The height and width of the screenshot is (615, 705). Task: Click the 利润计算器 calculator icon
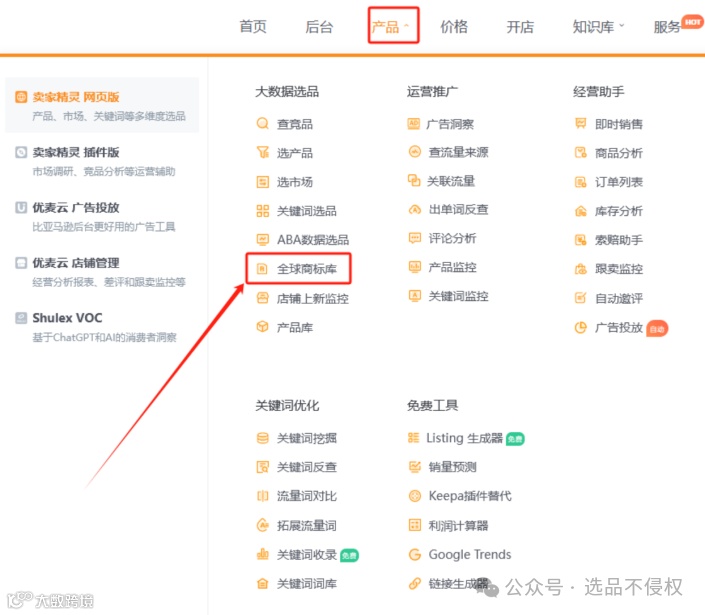click(x=415, y=525)
